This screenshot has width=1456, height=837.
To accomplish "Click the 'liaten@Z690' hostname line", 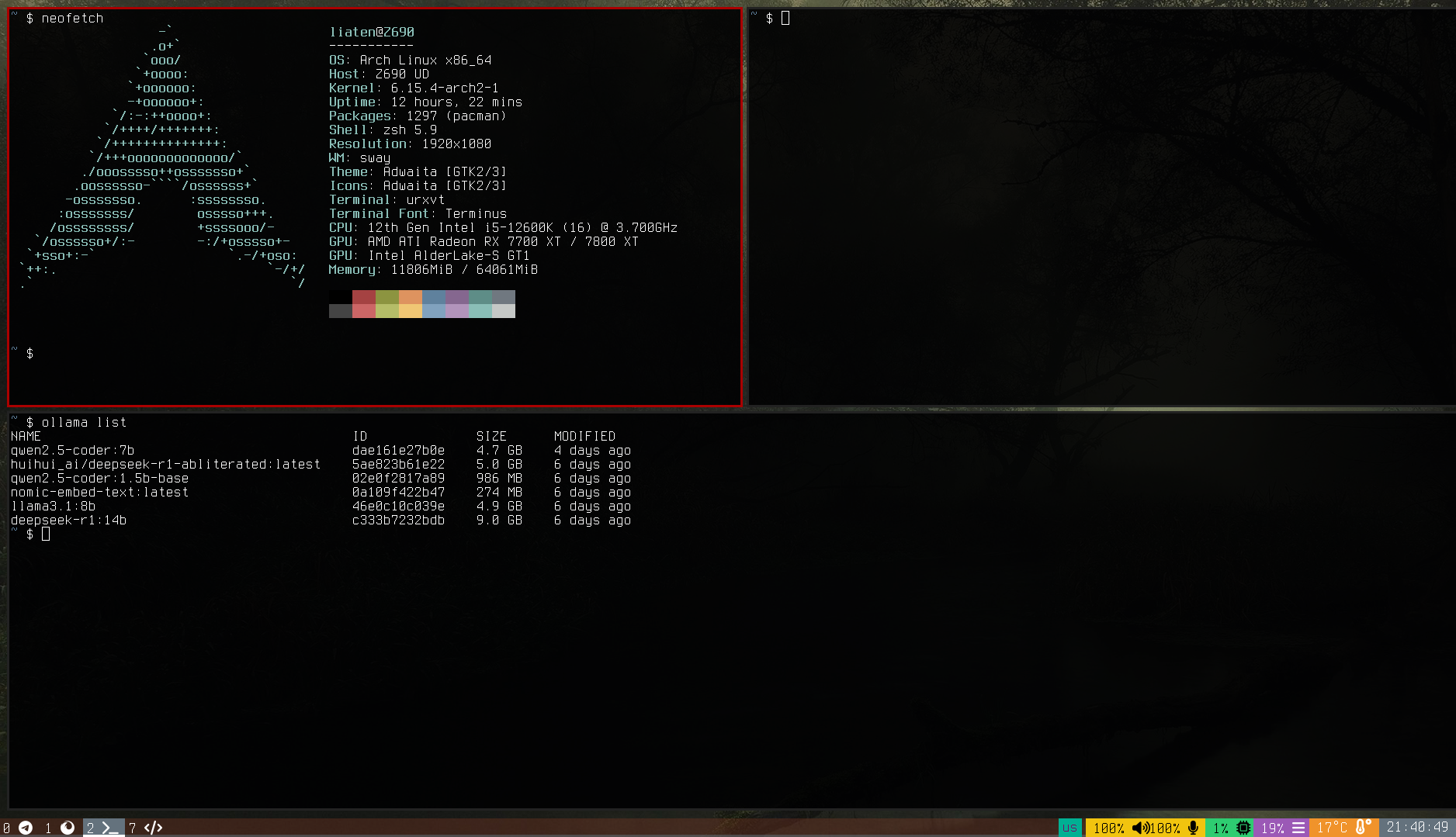I will point(372,32).
